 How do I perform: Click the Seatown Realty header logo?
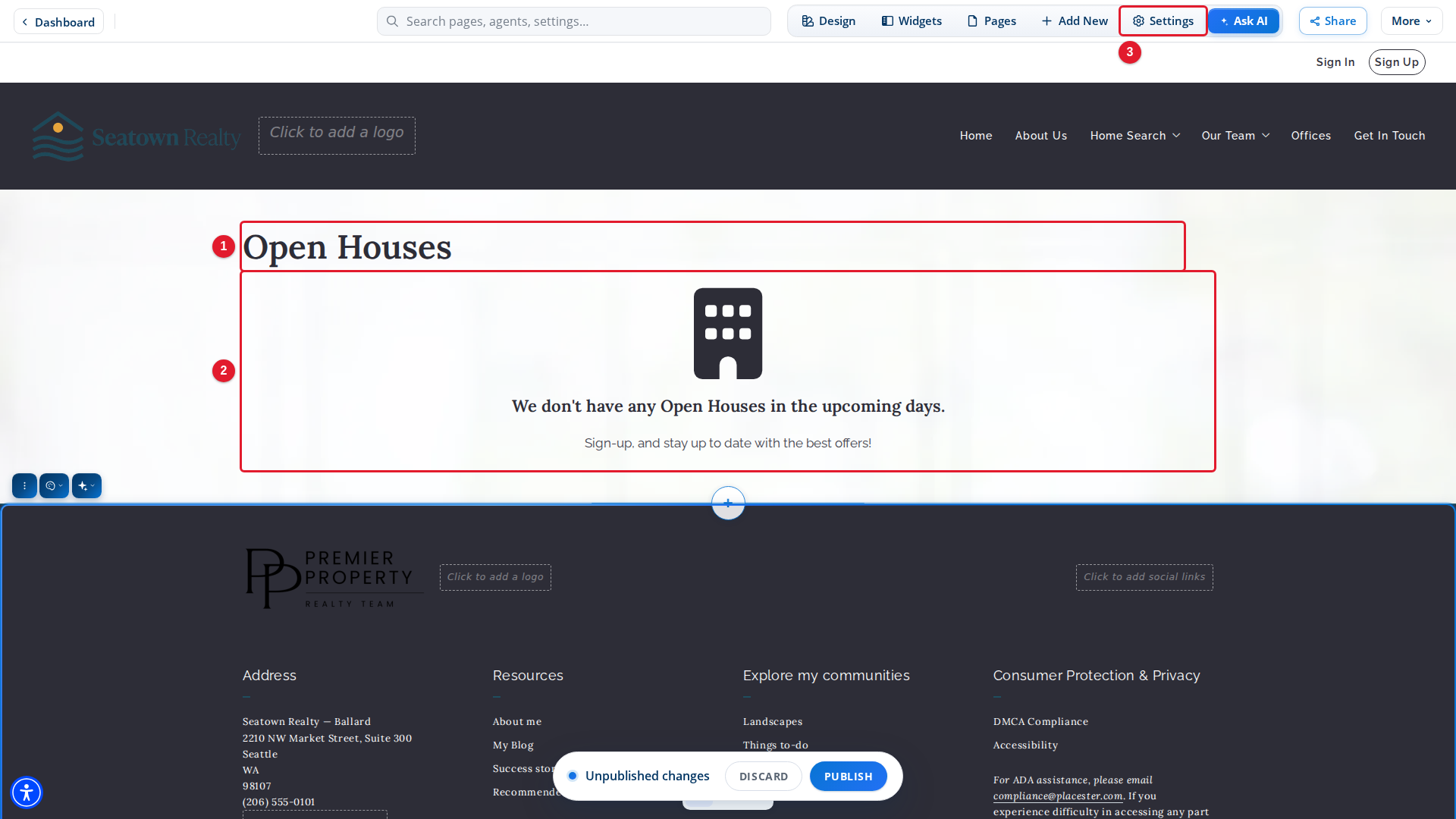click(x=136, y=136)
